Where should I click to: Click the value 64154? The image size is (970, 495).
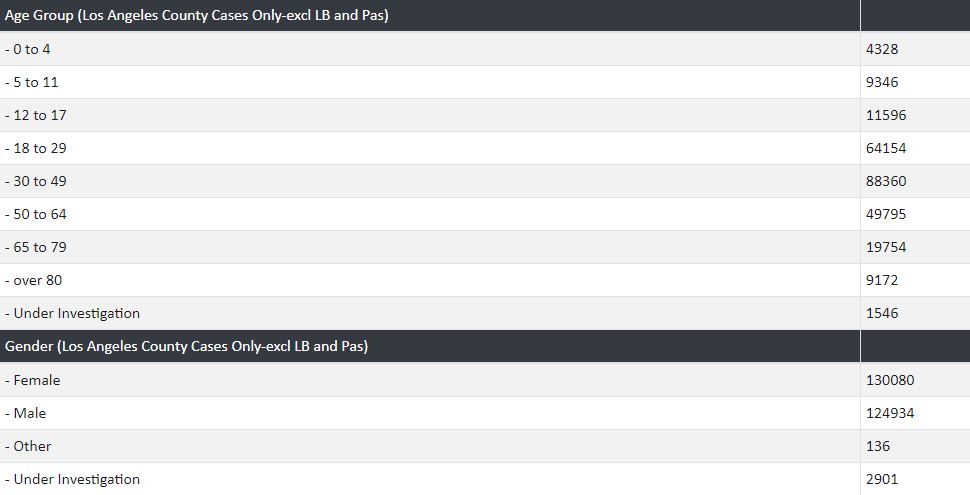click(886, 148)
